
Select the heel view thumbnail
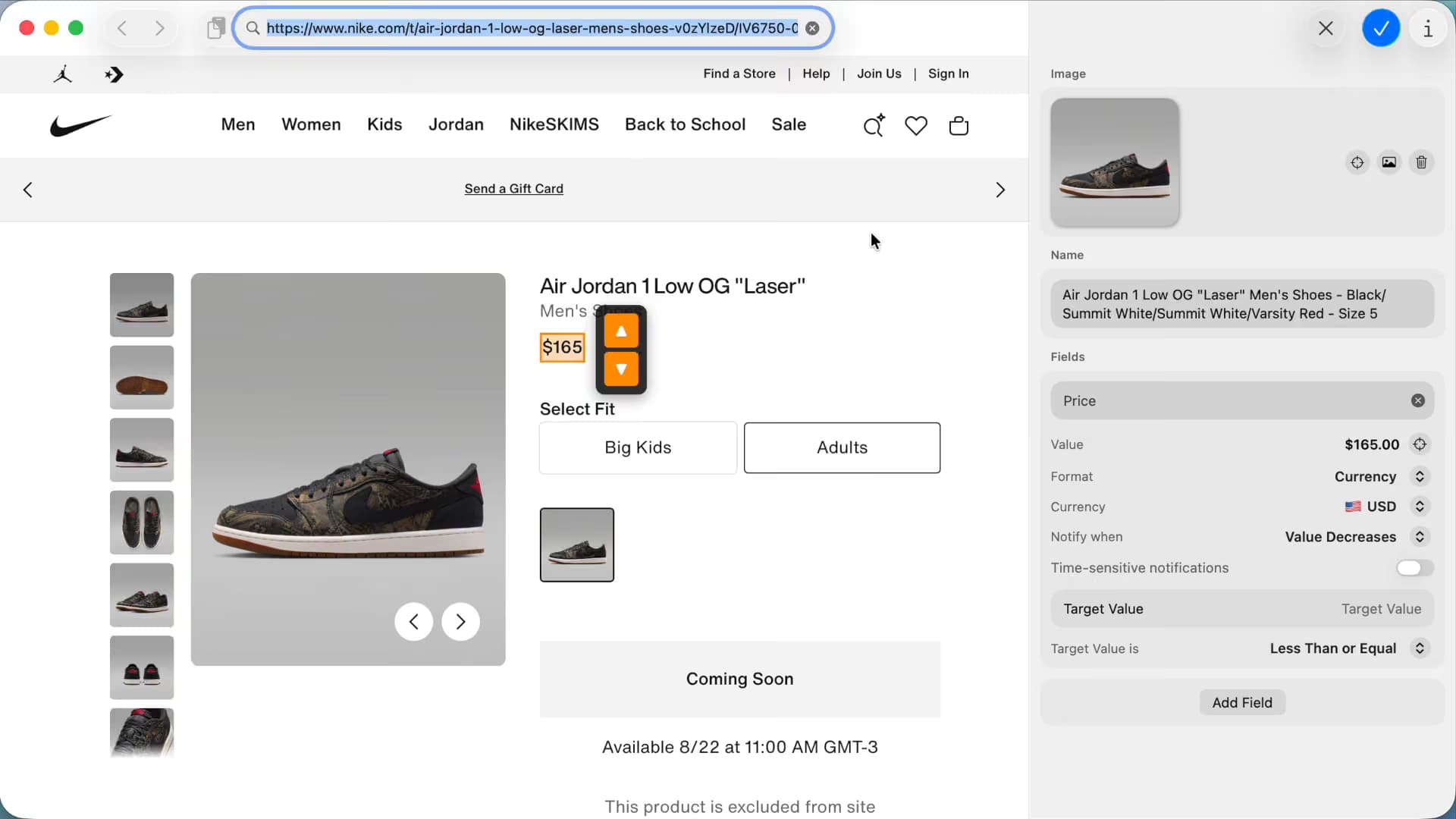click(x=142, y=667)
